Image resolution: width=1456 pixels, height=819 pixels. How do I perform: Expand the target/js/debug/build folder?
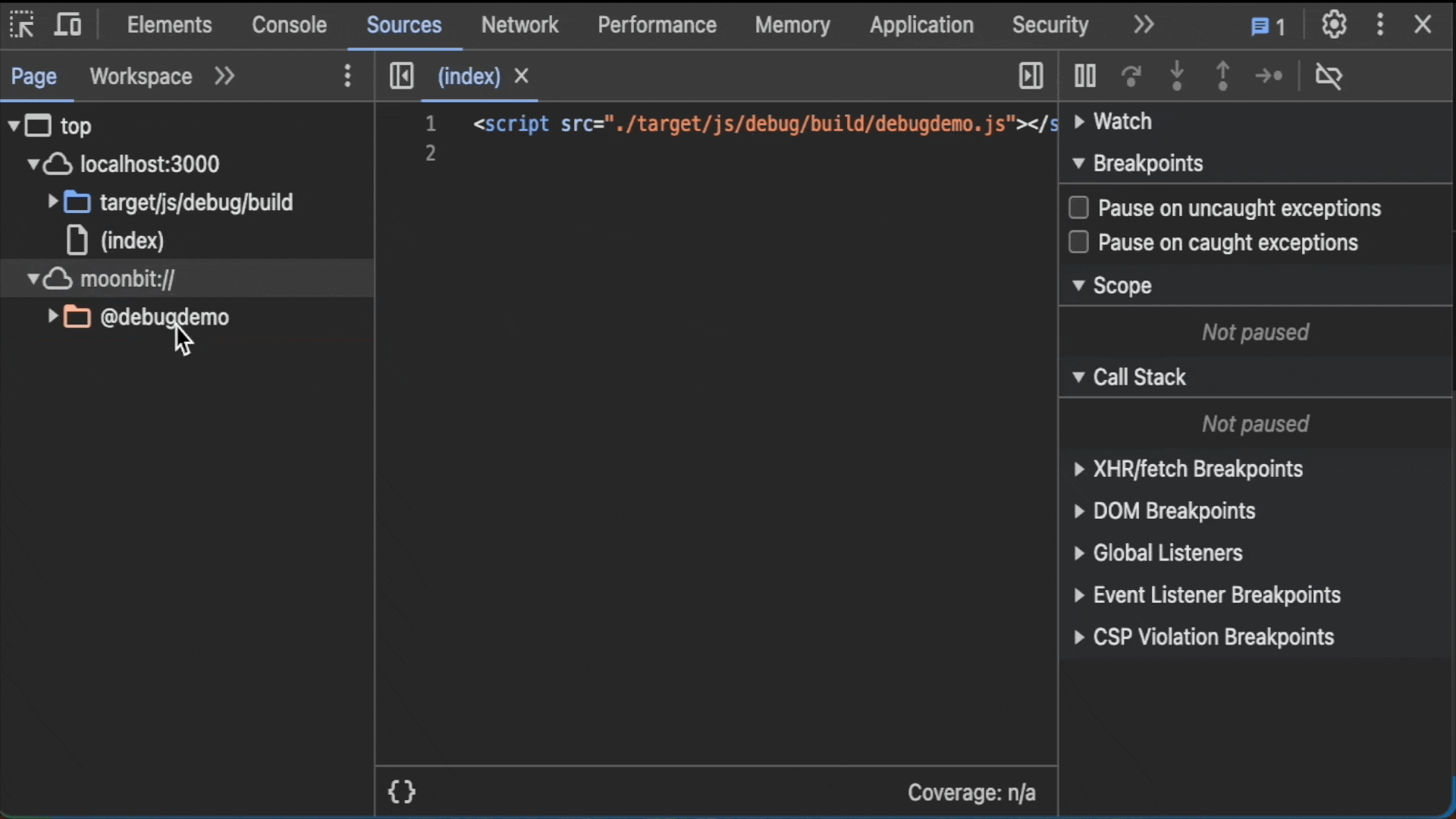click(x=54, y=202)
